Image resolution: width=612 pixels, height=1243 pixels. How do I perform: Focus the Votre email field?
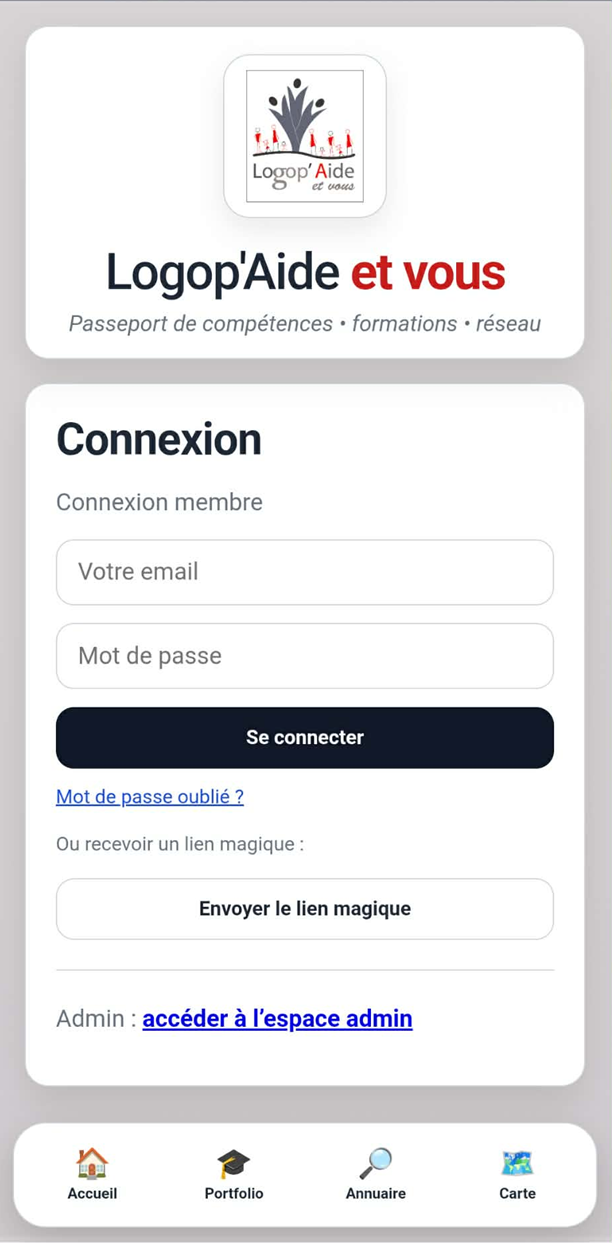point(305,572)
